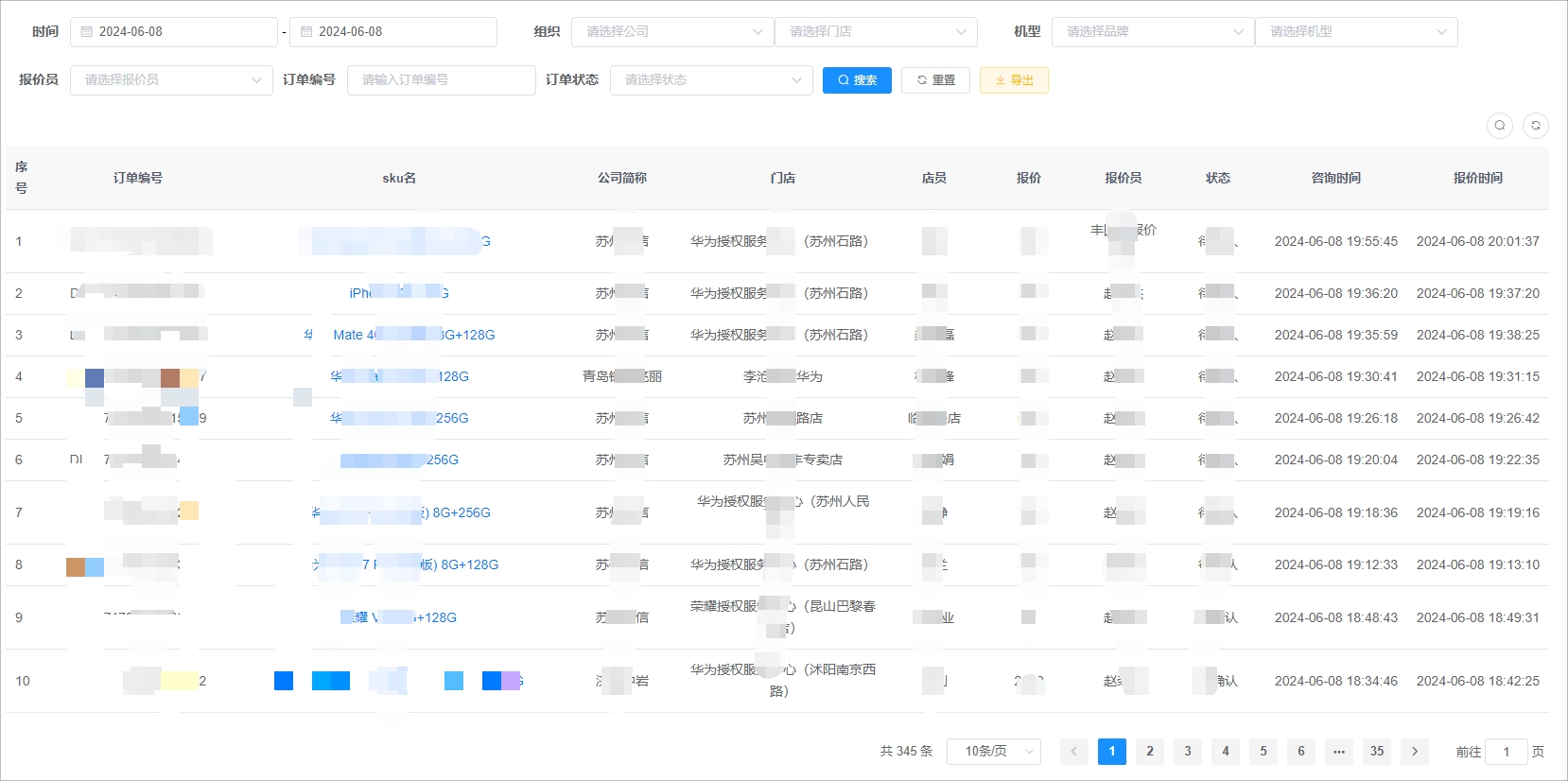
Task: Open the 请选择门店 store dropdown
Action: 876,31
